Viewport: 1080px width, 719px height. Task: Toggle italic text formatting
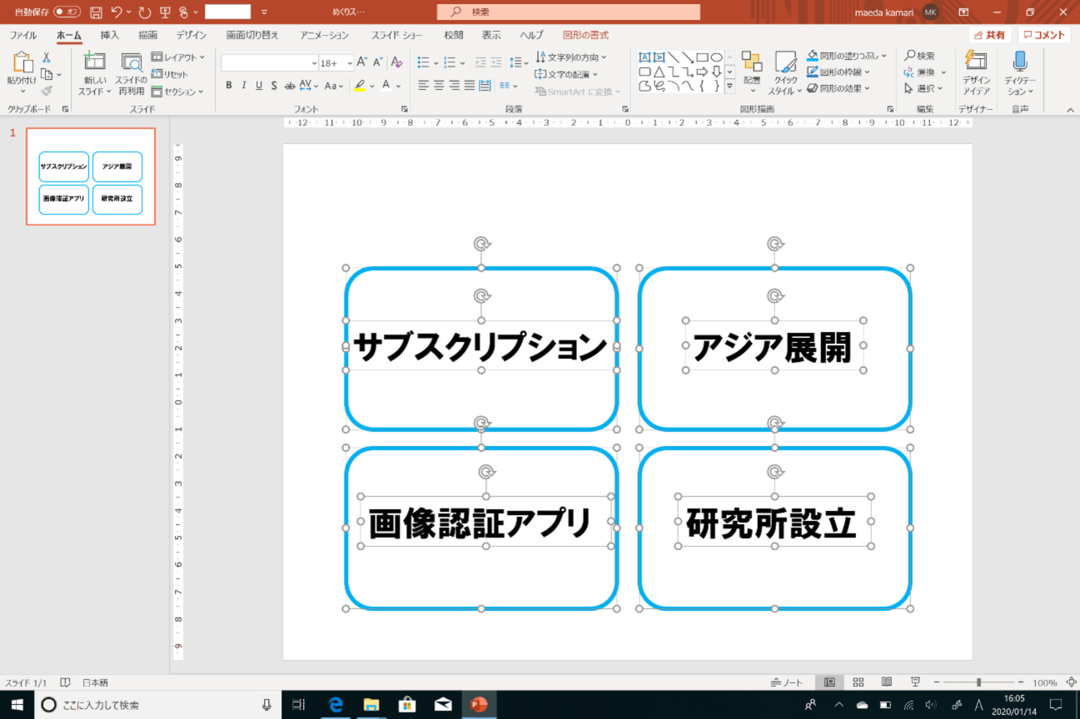coord(244,86)
